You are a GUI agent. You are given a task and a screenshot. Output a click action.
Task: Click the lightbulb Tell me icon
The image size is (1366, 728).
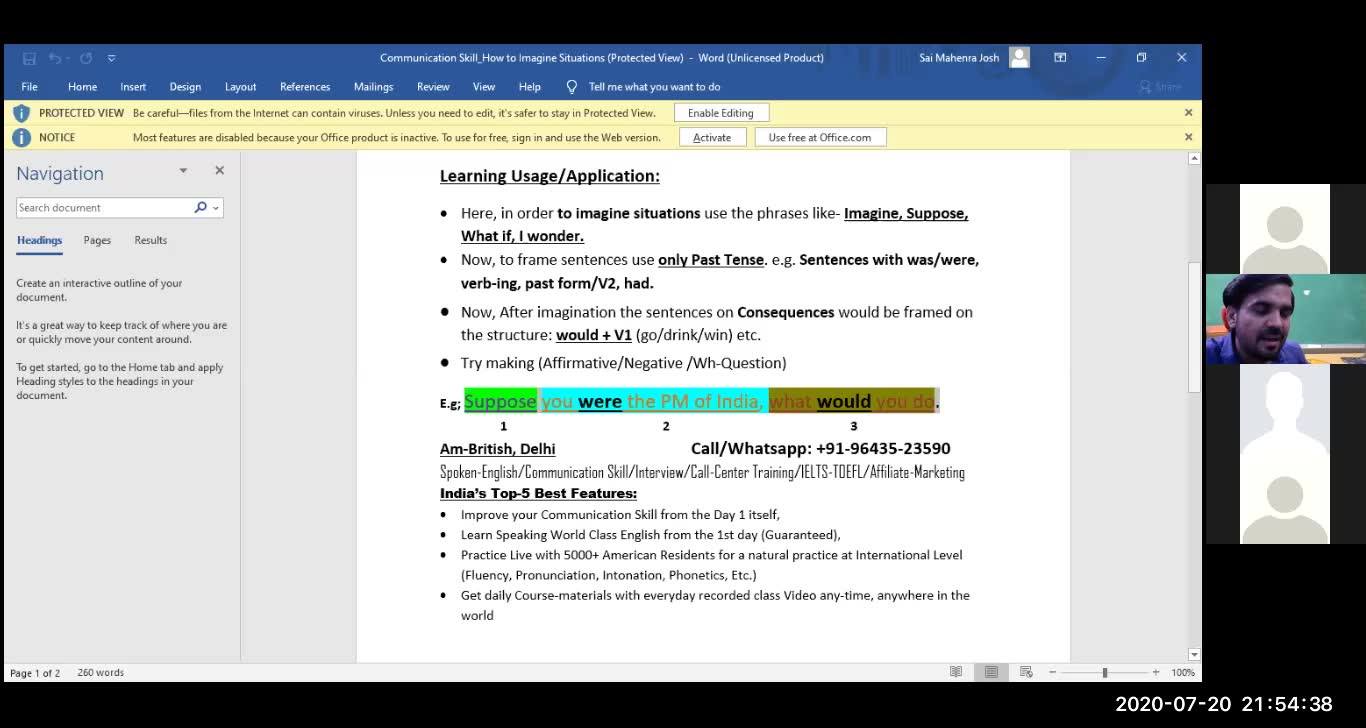[x=572, y=87]
